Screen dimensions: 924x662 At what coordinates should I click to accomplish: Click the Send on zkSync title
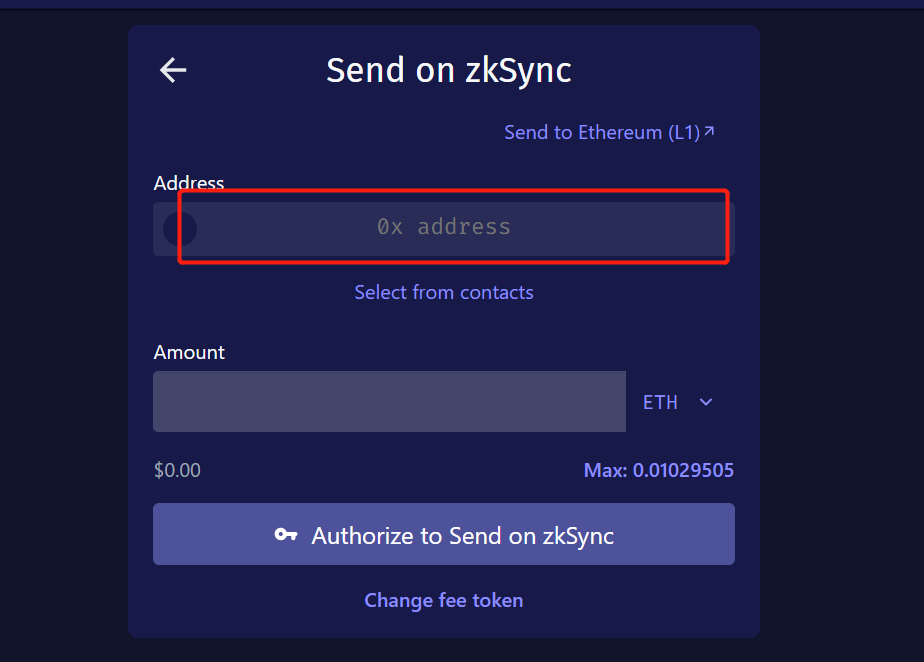449,71
